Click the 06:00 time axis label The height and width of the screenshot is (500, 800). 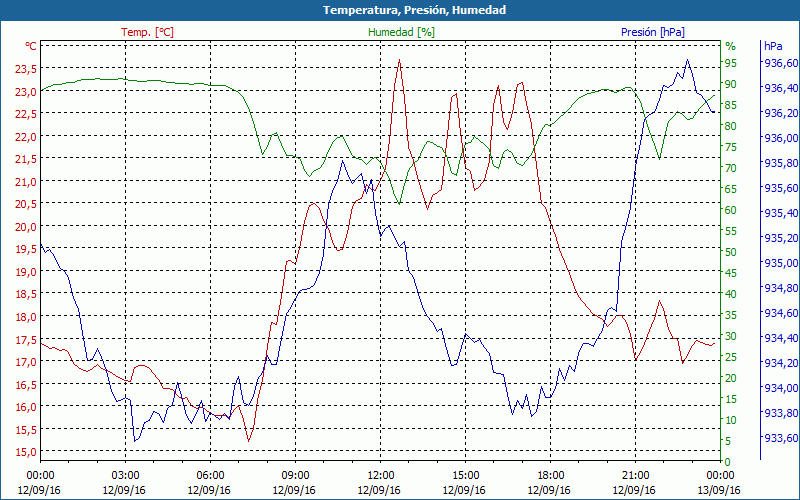(x=210, y=476)
